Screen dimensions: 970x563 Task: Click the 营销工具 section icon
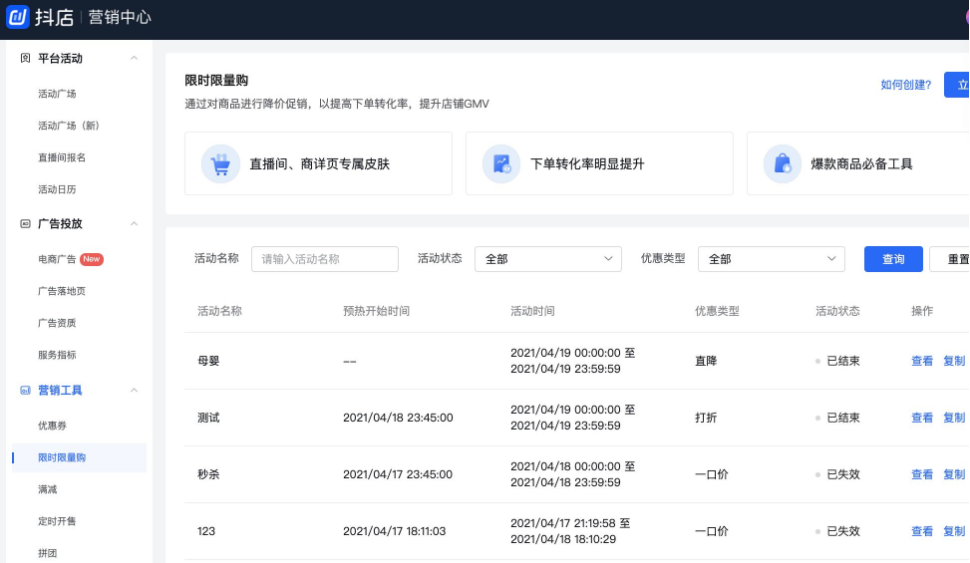[x=25, y=390]
